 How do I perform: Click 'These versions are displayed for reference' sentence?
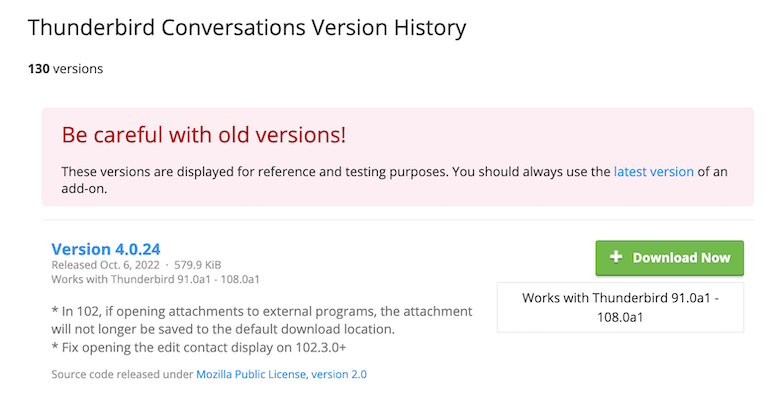[x=394, y=180]
